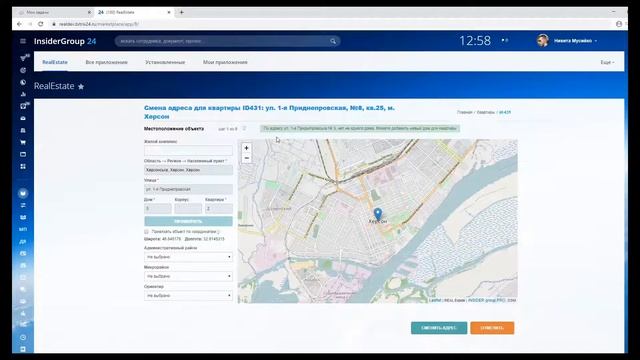Reload the page with the refresh icon

pos(40,24)
